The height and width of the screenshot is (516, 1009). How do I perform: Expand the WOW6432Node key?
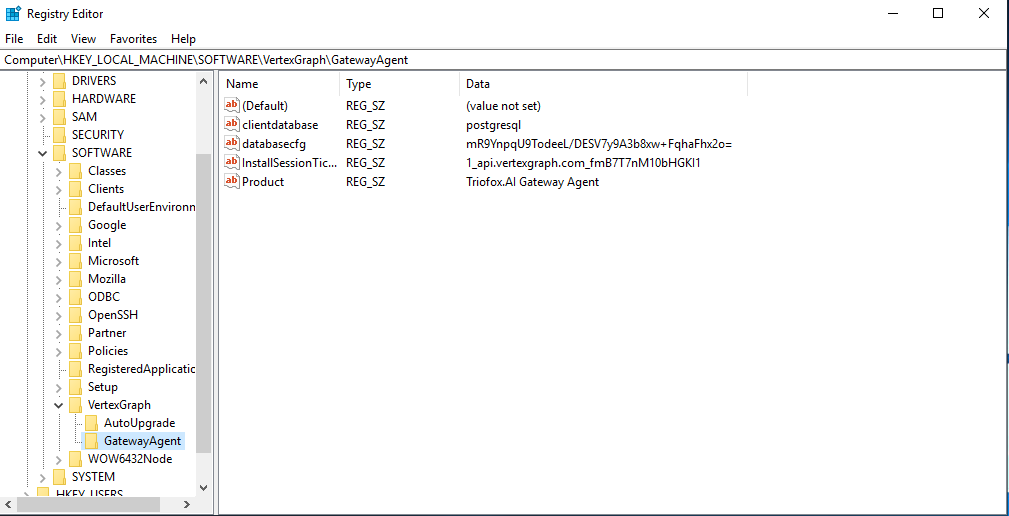coord(59,459)
